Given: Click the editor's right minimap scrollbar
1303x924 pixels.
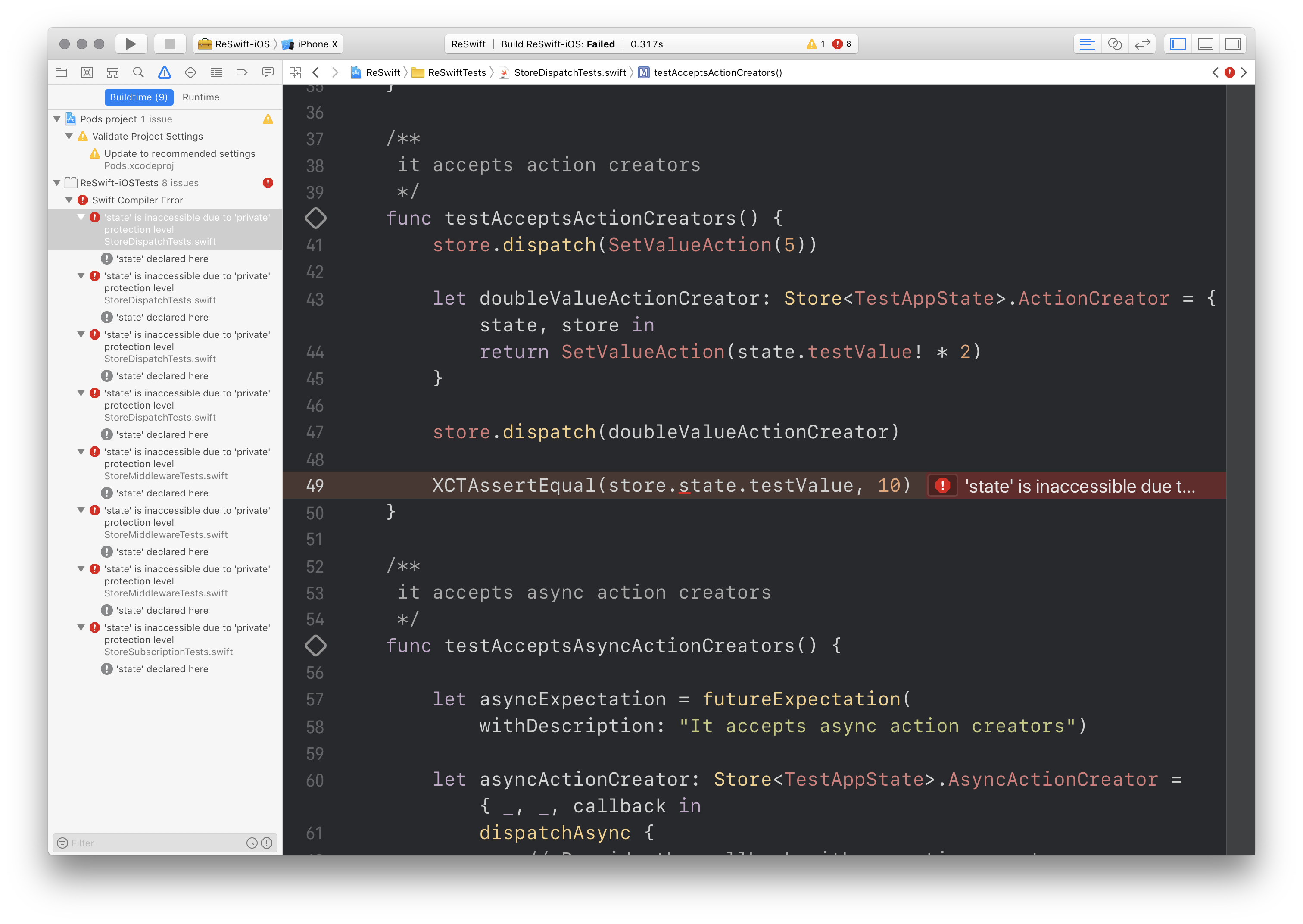Looking at the screenshot, I should 1240,469.
